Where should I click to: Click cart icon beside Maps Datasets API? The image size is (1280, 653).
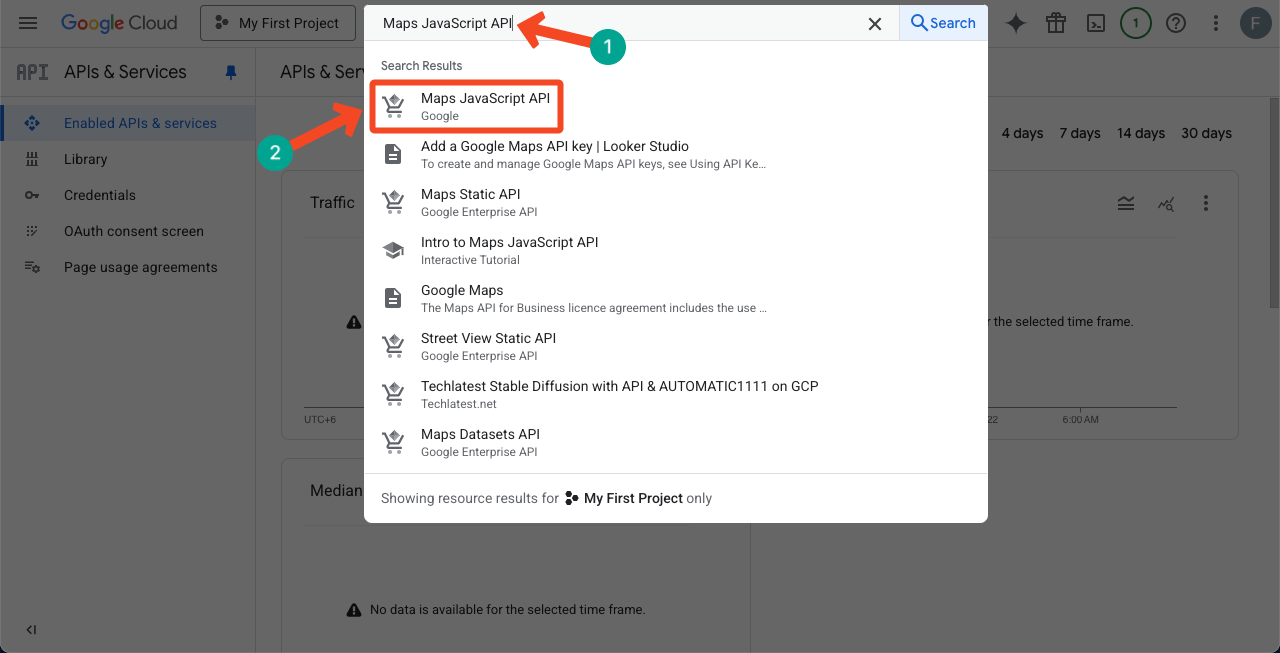[x=394, y=442]
